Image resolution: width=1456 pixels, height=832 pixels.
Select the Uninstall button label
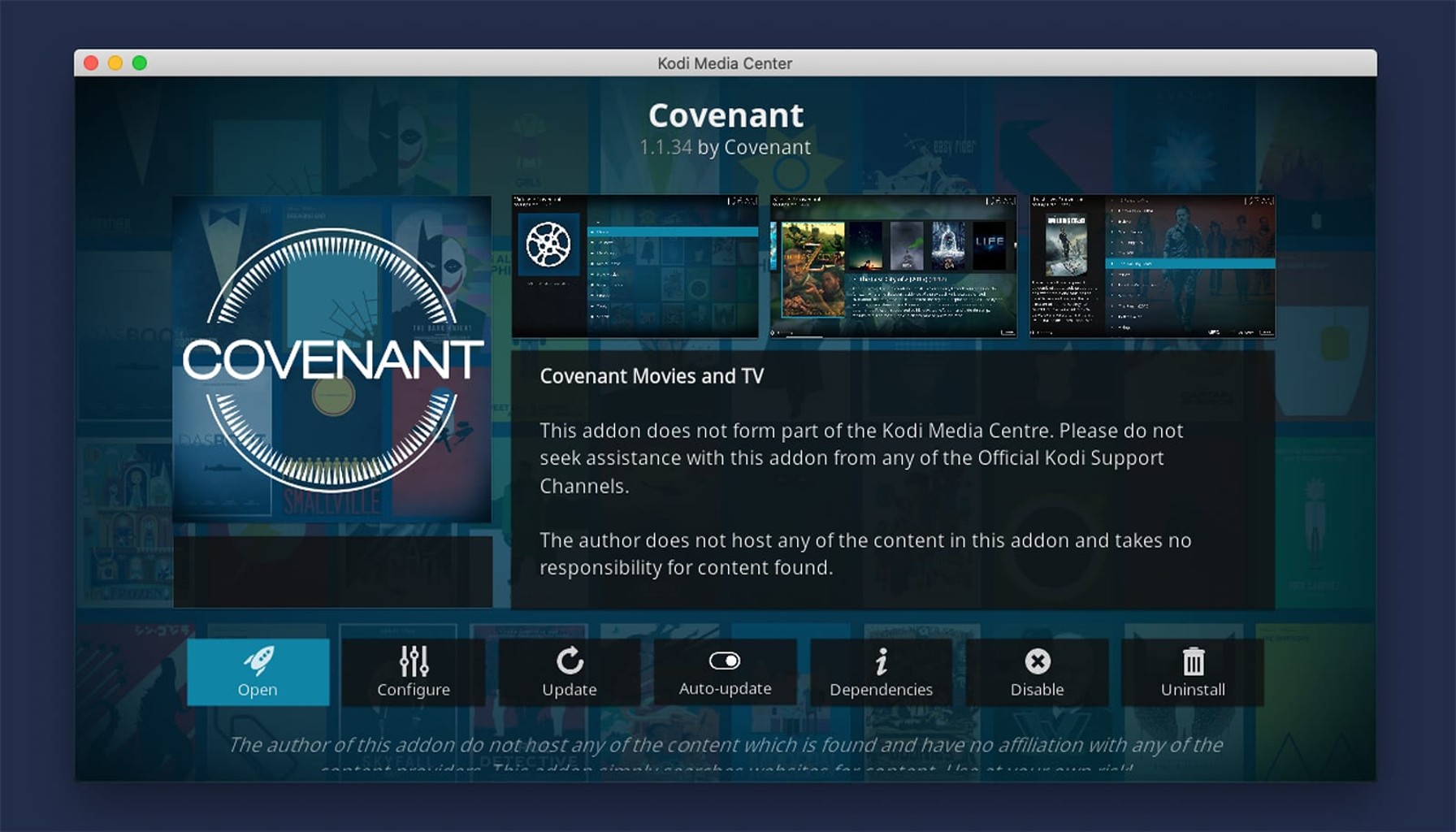(x=1193, y=690)
